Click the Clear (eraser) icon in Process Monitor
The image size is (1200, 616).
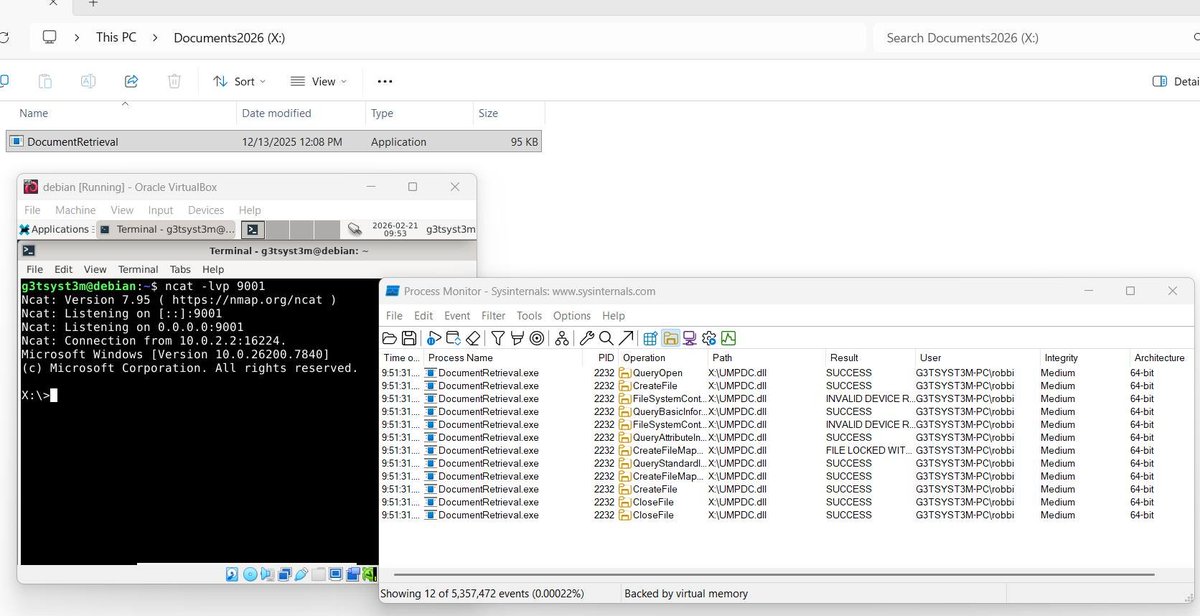[473, 338]
